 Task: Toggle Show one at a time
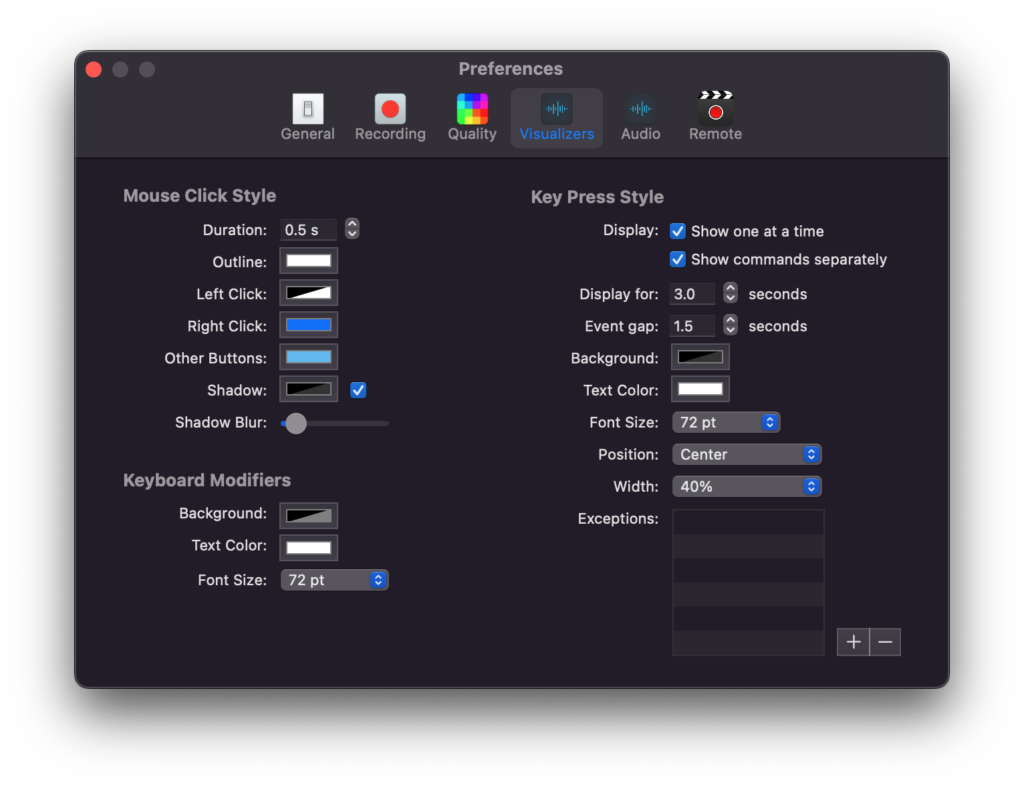click(x=677, y=231)
